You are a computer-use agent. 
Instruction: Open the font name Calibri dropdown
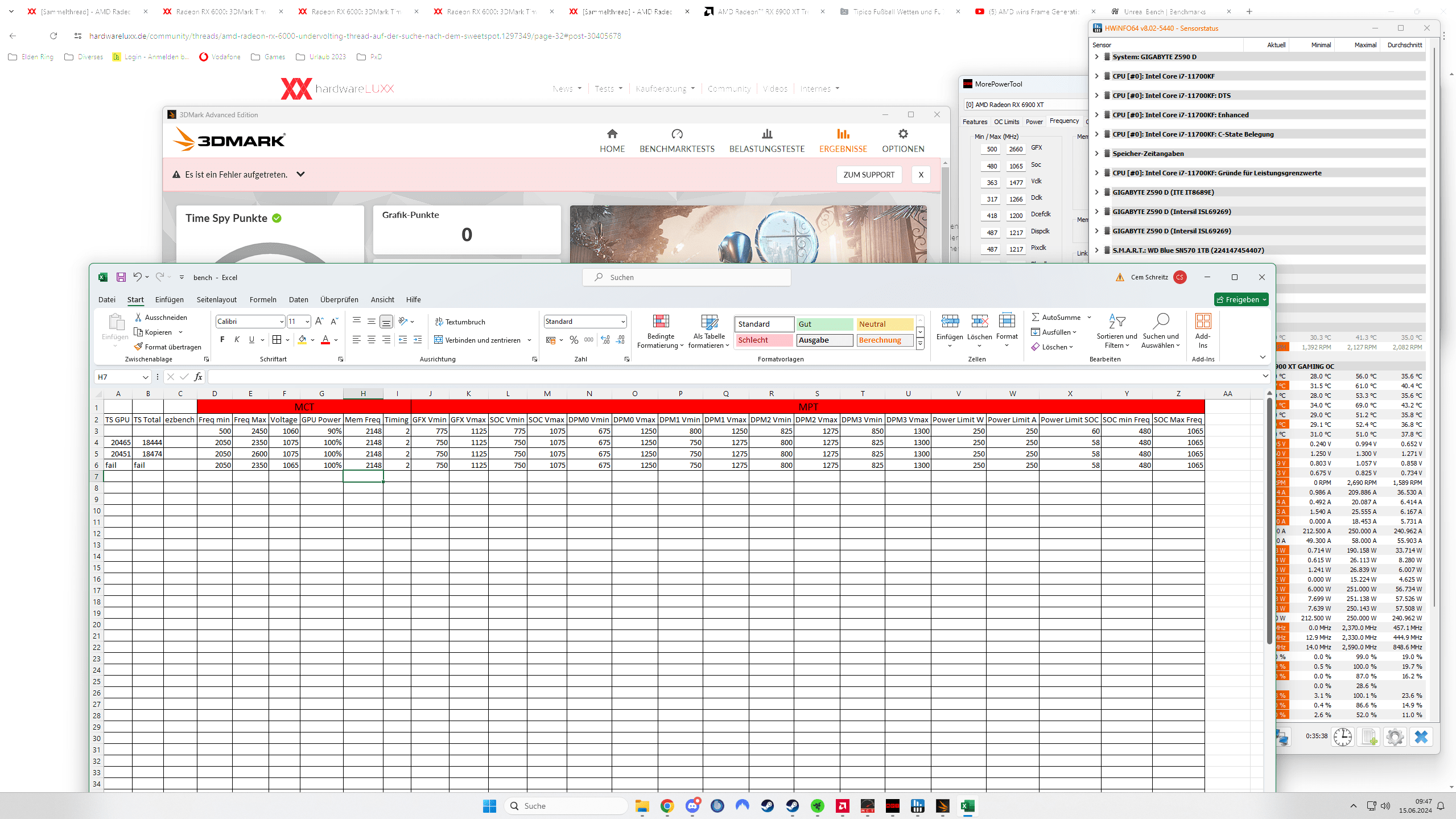pyautogui.click(x=281, y=322)
